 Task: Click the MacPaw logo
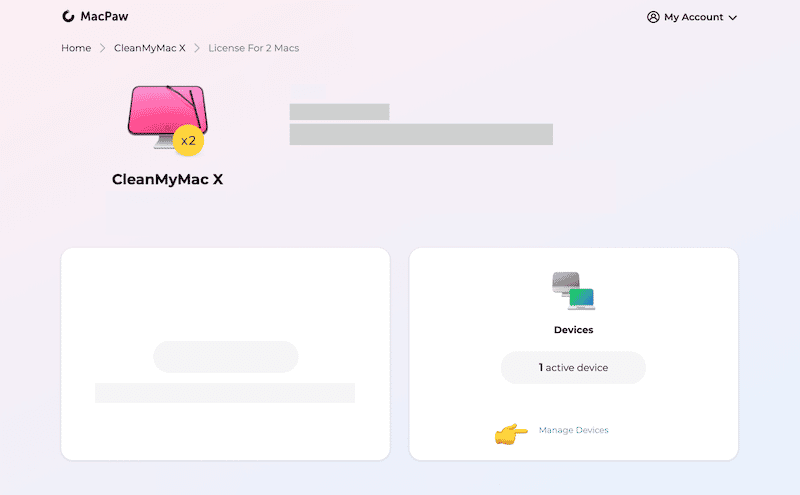click(95, 16)
